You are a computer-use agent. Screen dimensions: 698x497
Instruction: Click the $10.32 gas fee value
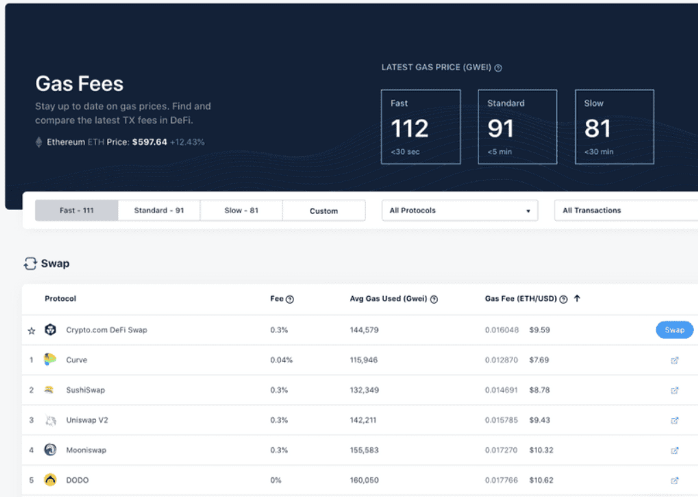[541, 450]
